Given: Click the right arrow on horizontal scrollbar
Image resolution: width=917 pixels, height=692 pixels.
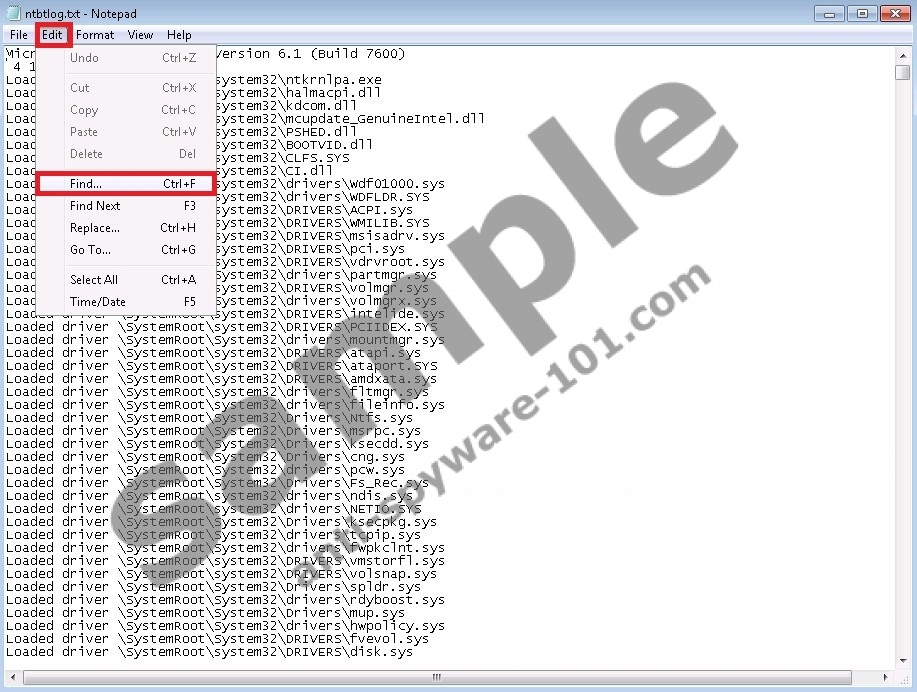Looking at the screenshot, I should (x=884, y=678).
